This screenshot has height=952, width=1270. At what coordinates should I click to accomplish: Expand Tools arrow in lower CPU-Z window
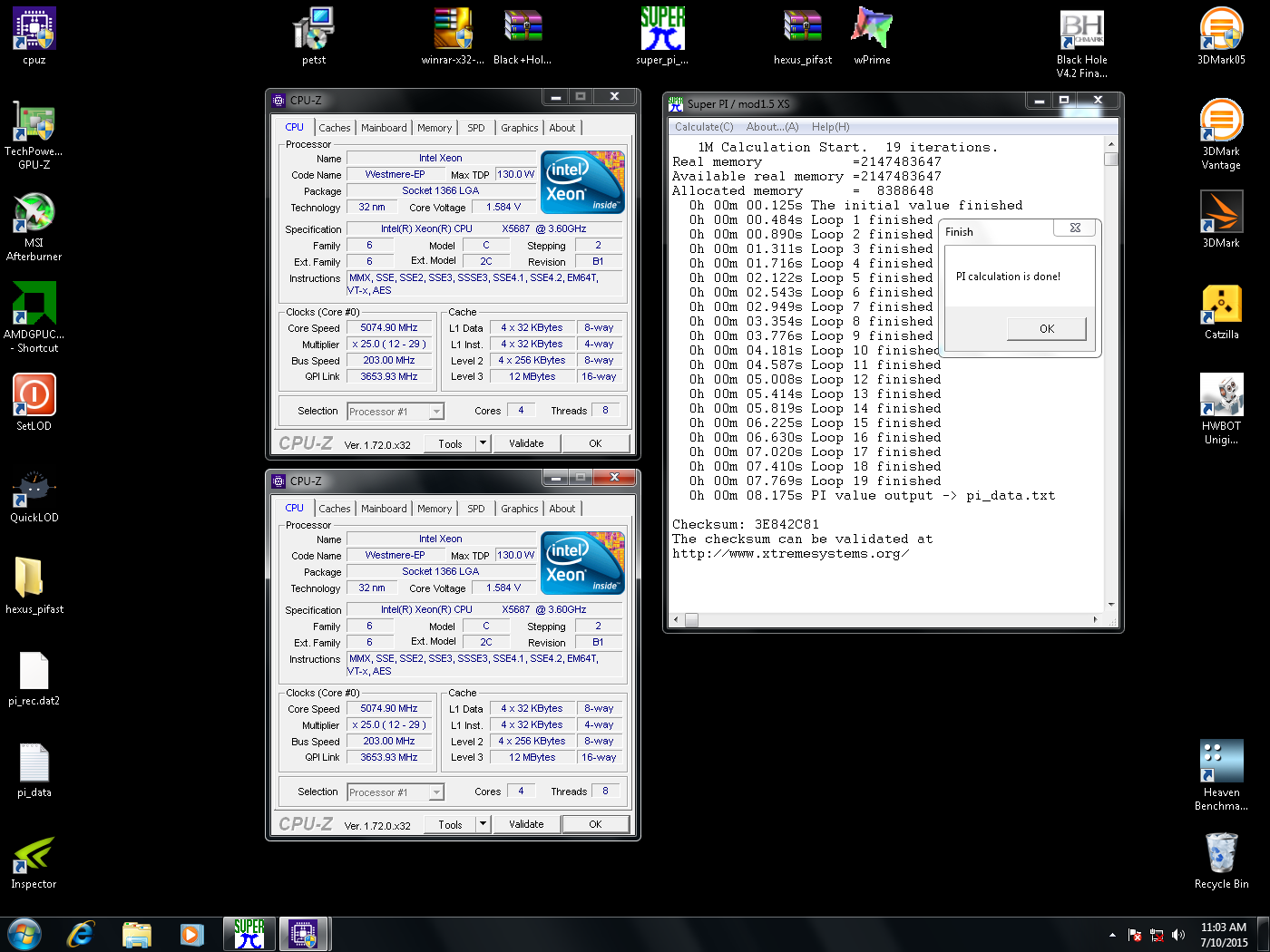484,824
